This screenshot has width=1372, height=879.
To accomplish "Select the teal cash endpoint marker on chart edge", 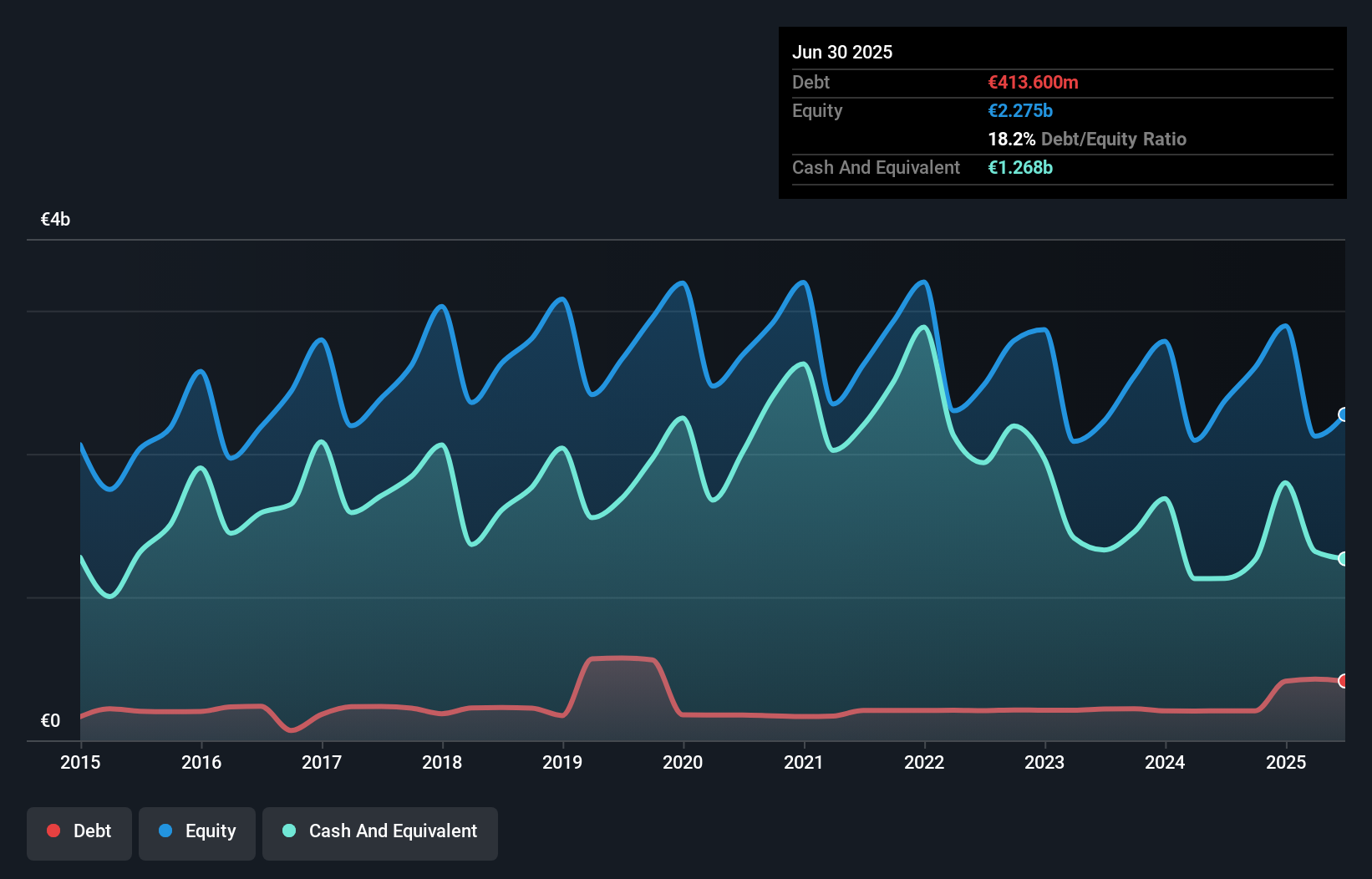I will pos(1344,558).
